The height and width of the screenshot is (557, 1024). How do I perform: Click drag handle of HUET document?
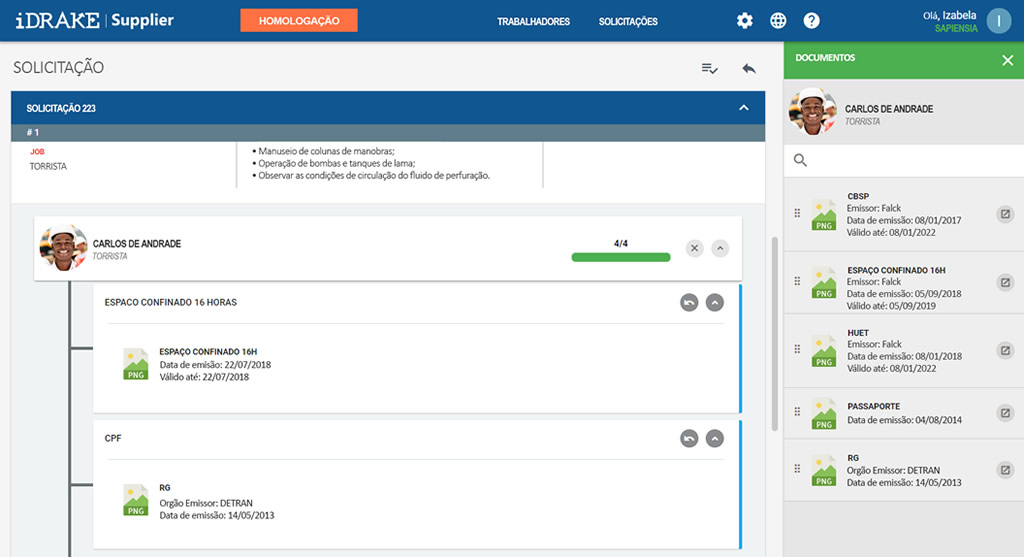pos(797,349)
